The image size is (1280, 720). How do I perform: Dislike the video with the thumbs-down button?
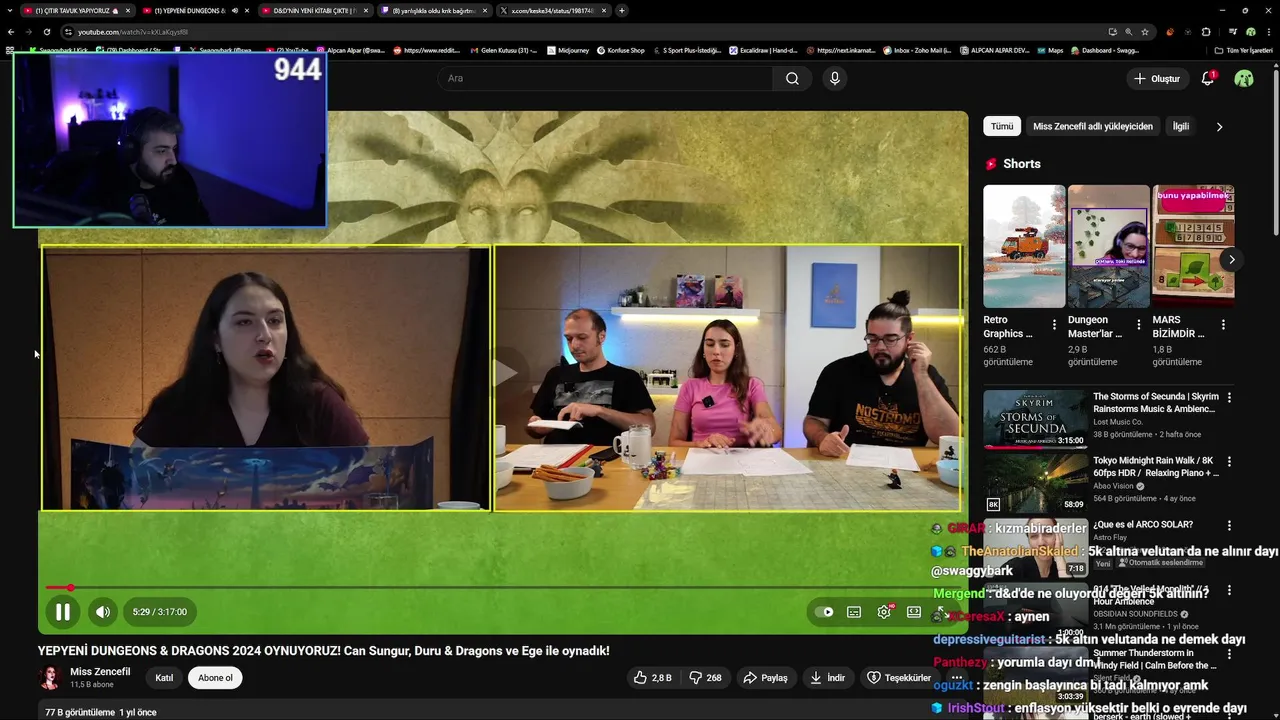tap(706, 678)
